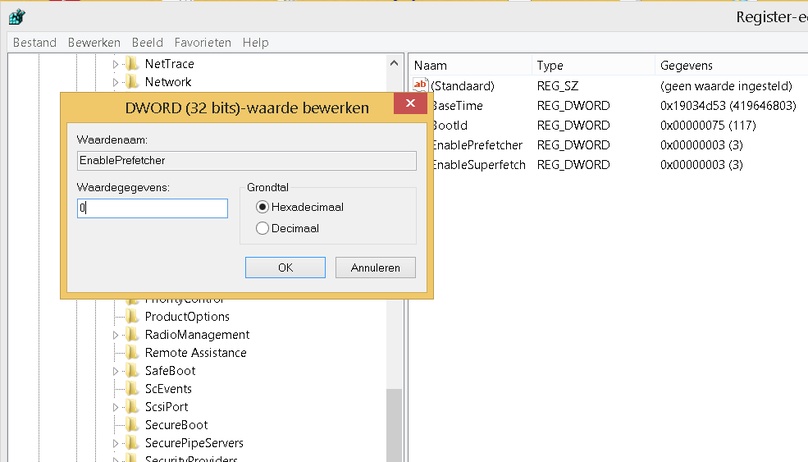Select the Decimaal radio button
Viewport: 808px width, 462px height.
click(262, 228)
